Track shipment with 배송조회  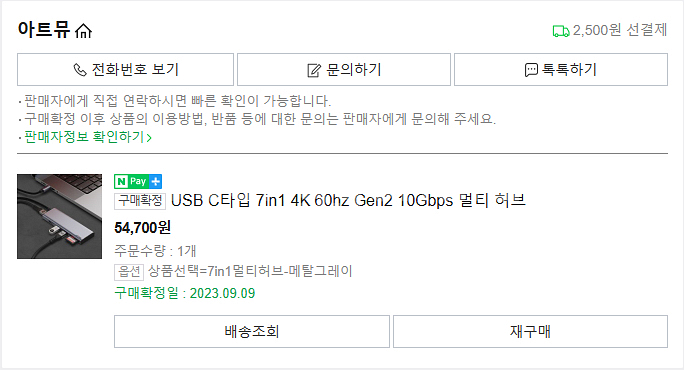[x=252, y=332]
